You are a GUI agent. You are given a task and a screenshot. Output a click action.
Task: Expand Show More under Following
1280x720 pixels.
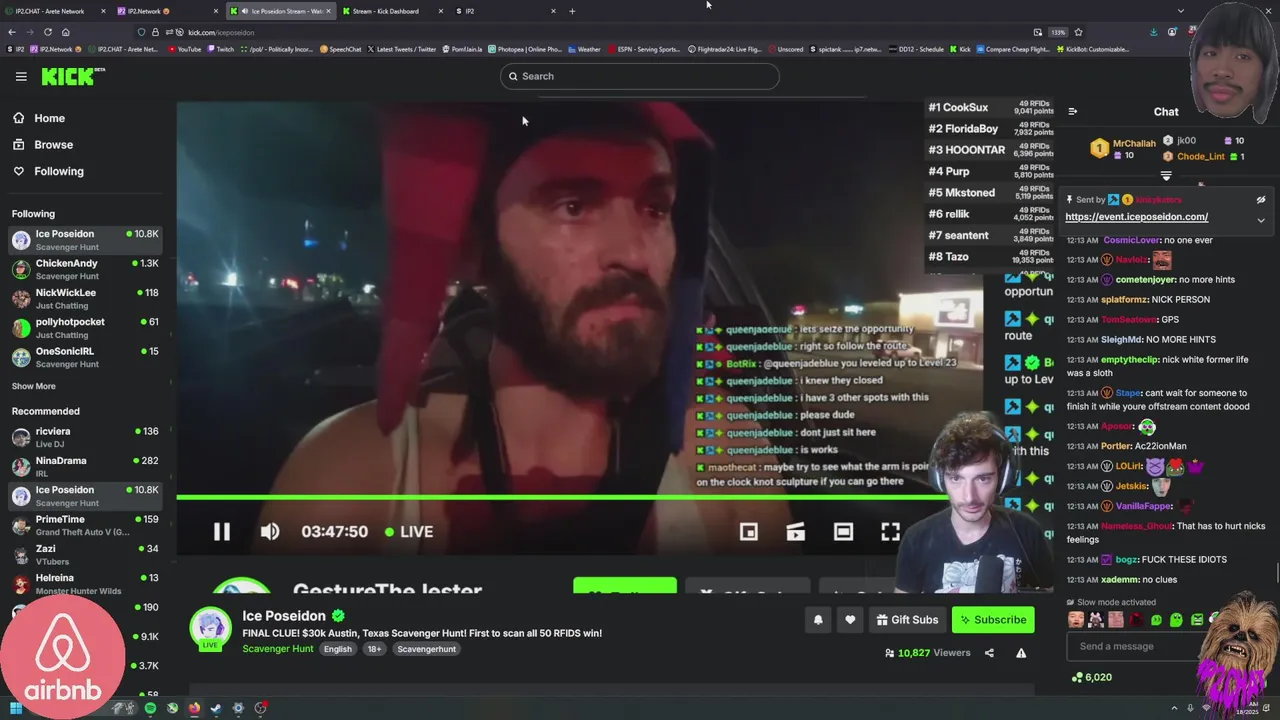click(x=34, y=386)
